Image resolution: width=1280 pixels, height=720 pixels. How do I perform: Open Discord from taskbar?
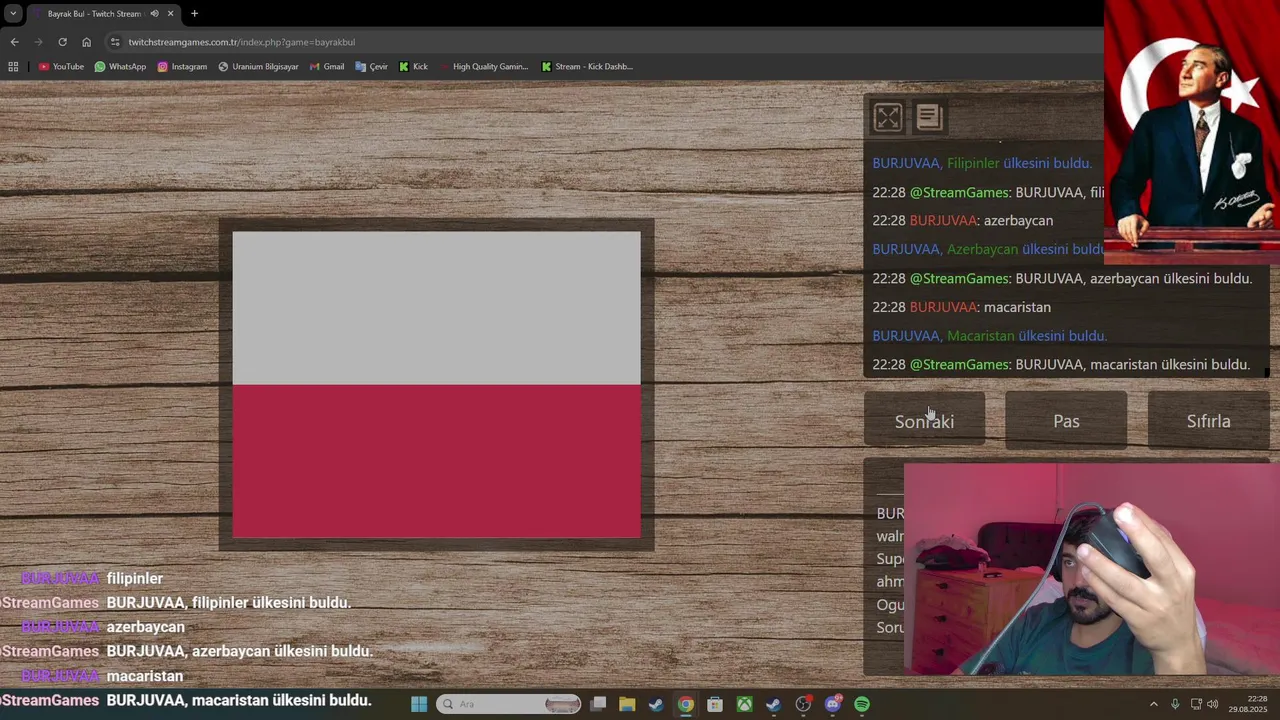(x=833, y=704)
